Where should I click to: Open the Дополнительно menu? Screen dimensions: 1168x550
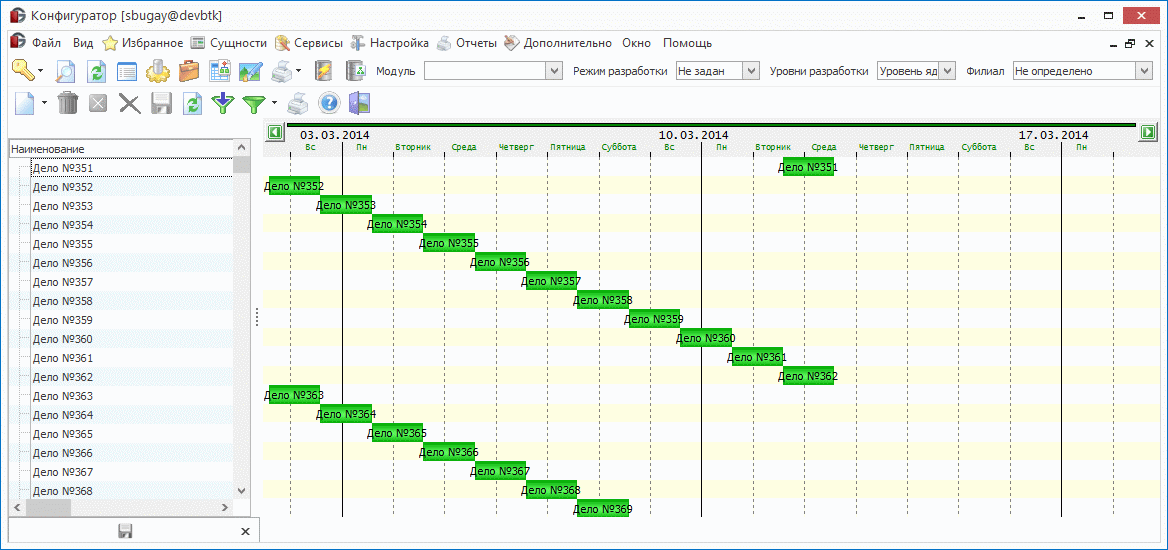558,43
